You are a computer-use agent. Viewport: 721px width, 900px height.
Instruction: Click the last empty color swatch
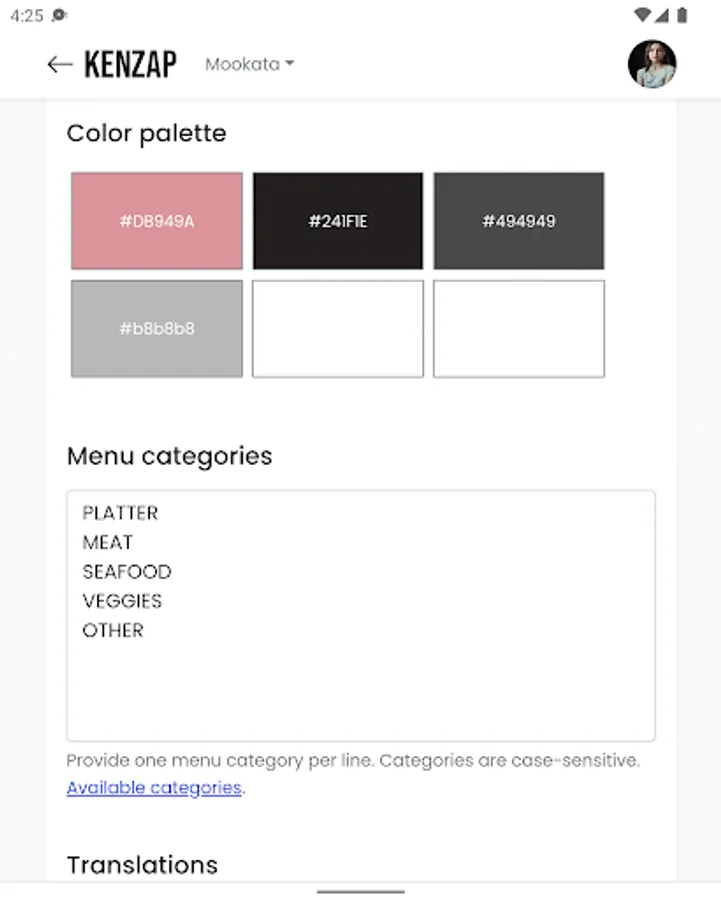point(518,329)
